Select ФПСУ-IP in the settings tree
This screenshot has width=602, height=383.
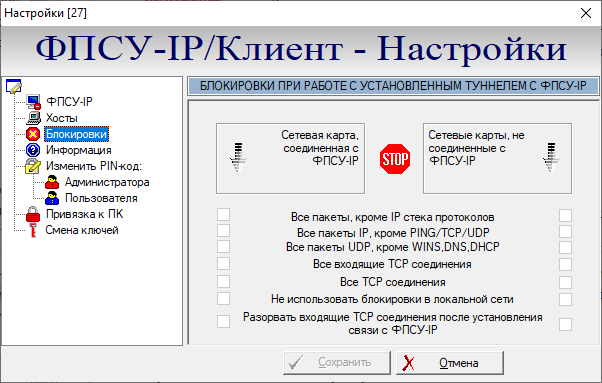click(x=69, y=102)
